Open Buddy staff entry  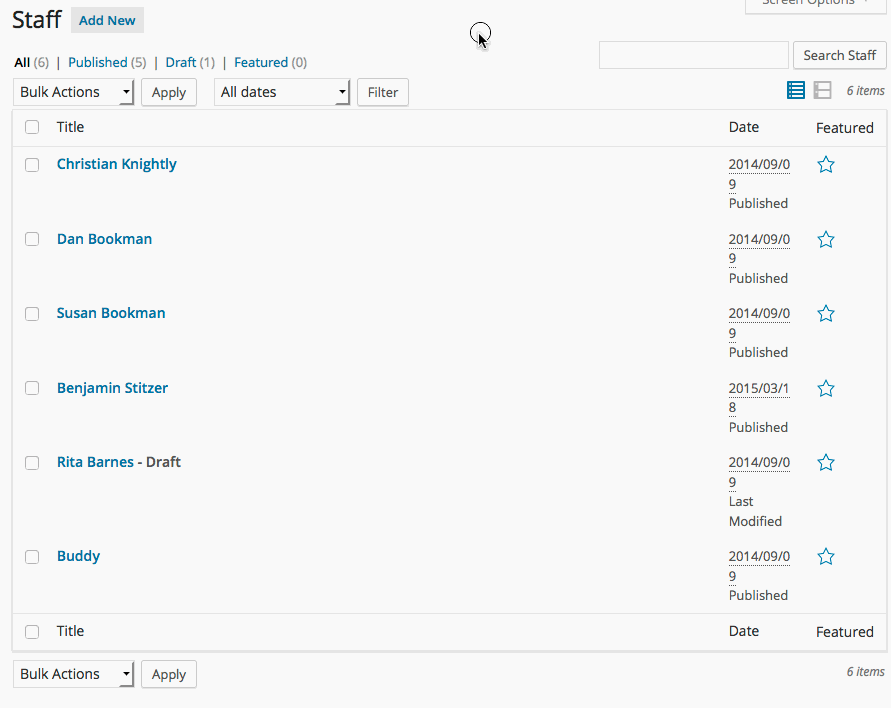click(x=78, y=556)
